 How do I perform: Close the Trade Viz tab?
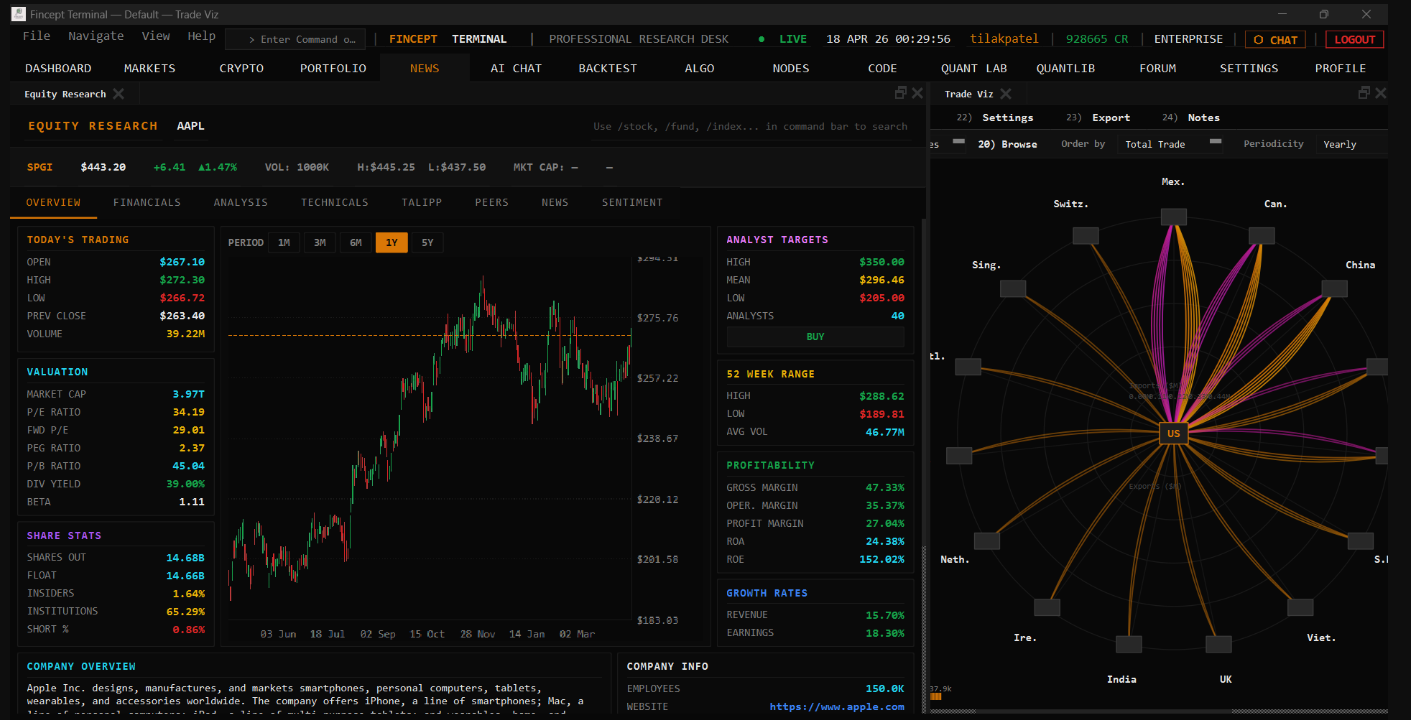(x=1005, y=94)
